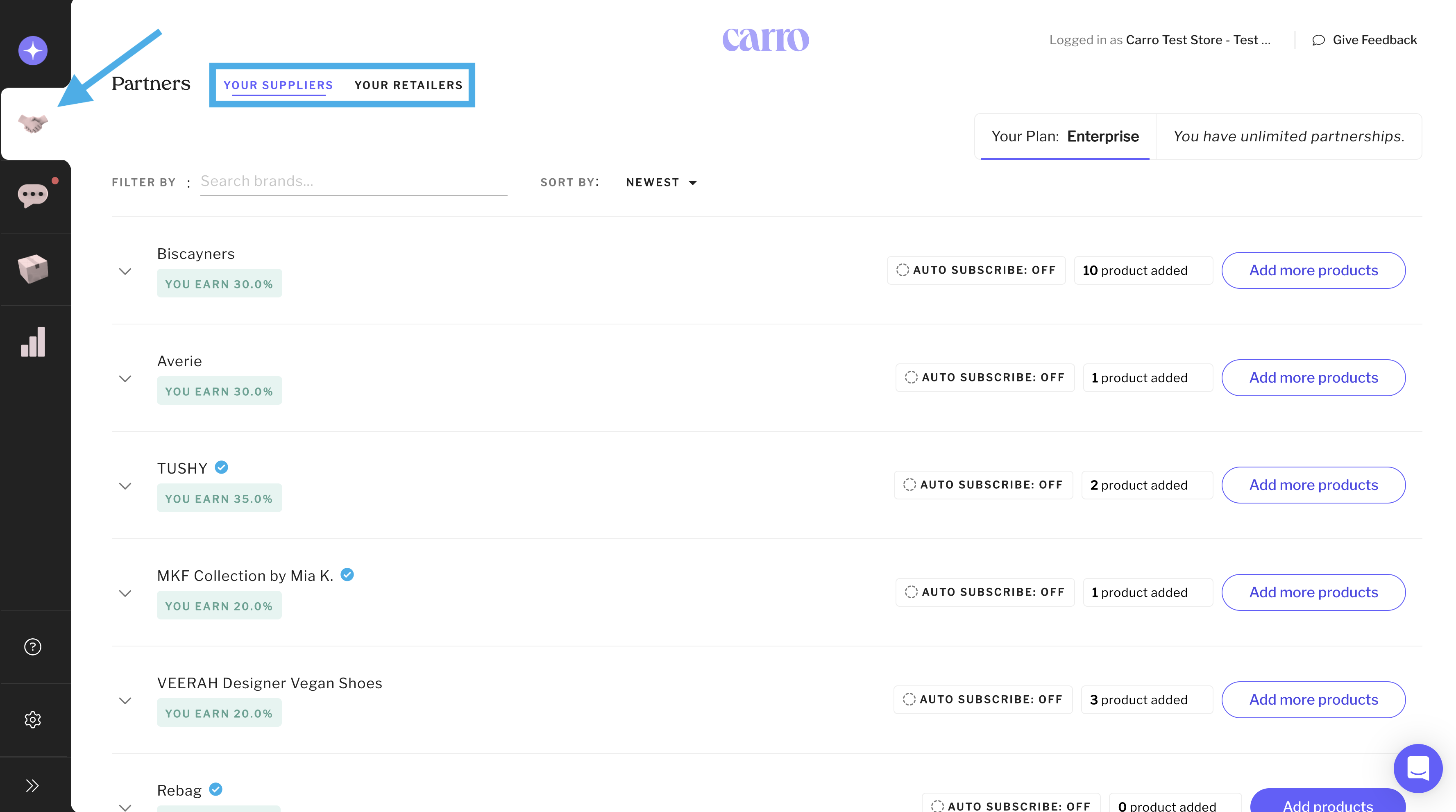Click the sparkle discover icon in sidebar

33,51
